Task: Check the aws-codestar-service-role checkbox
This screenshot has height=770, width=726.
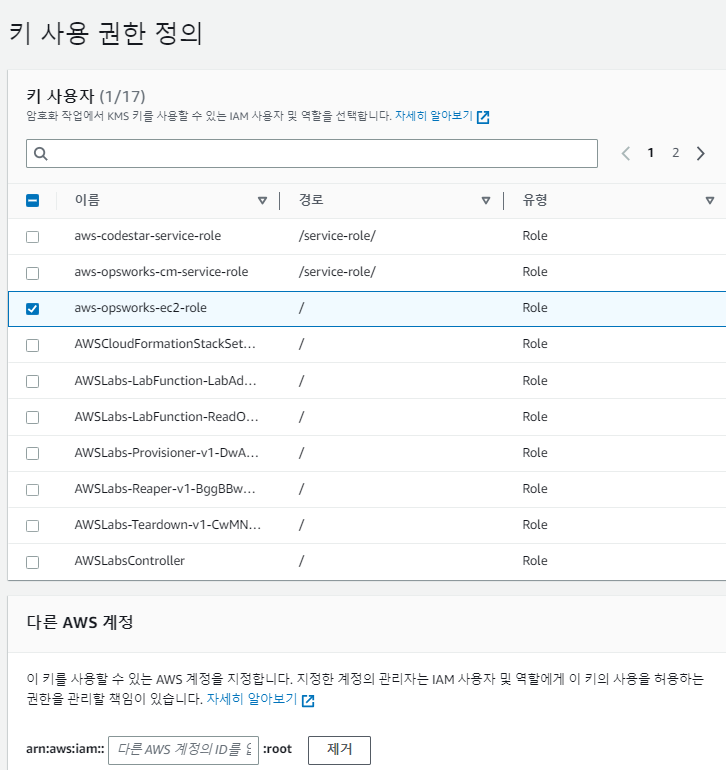Action: pyautogui.click(x=32, y=237)
